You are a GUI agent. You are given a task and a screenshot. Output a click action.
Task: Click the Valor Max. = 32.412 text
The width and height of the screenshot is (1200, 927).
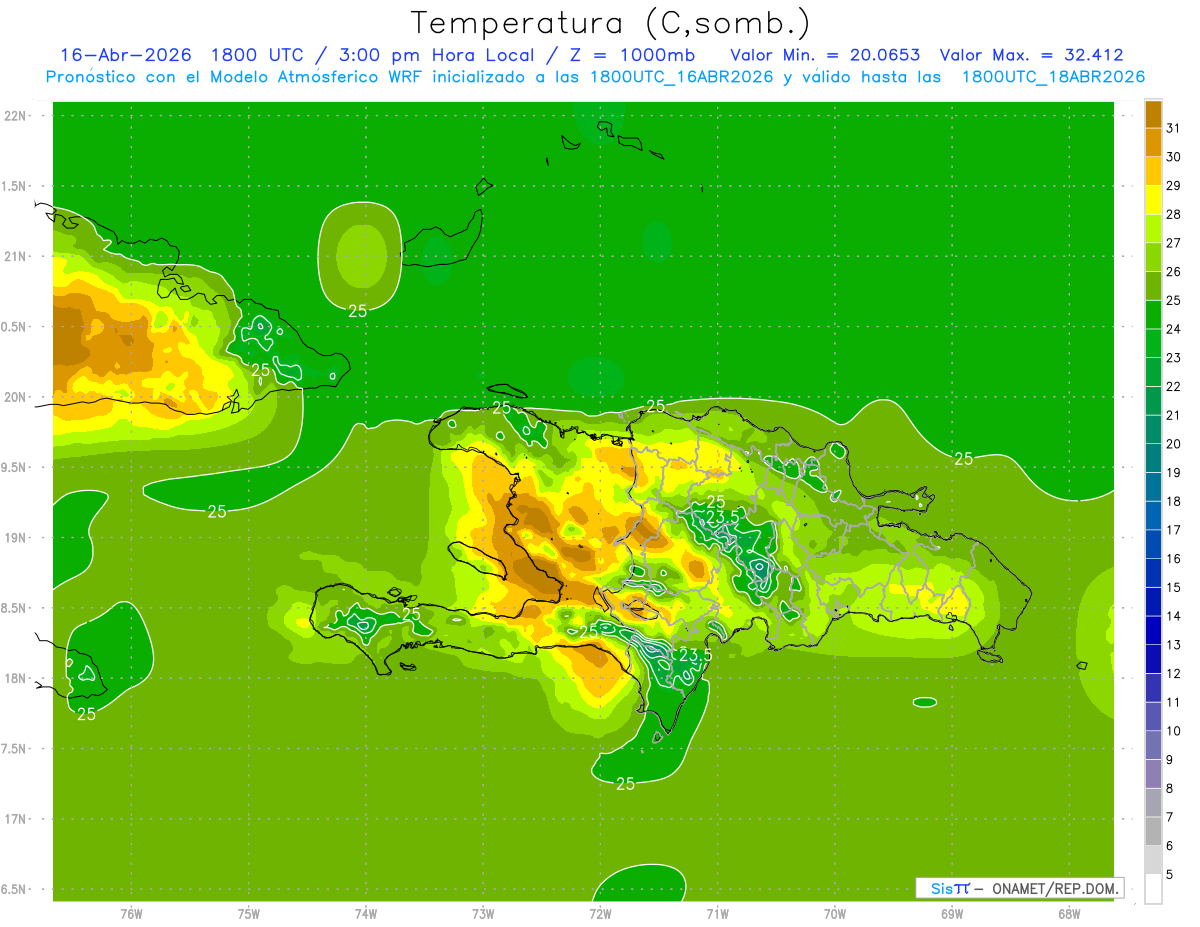pyautogui.click(x=1031, y=55)
